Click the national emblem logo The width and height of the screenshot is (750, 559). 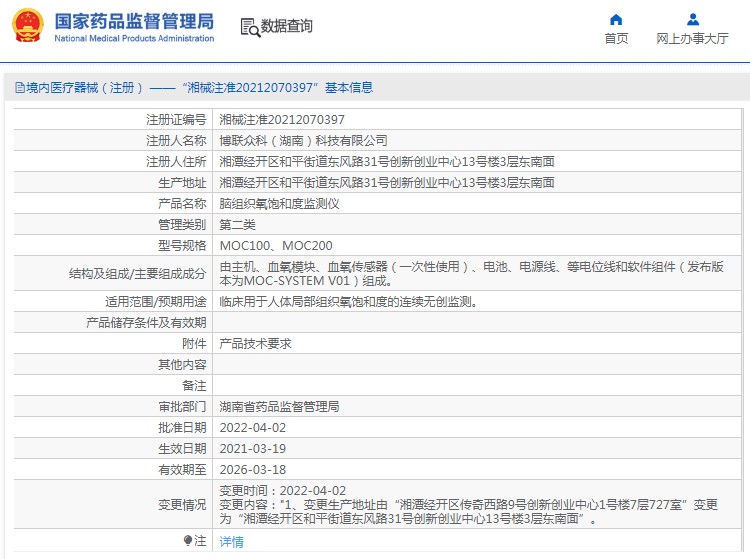(28, 26)
